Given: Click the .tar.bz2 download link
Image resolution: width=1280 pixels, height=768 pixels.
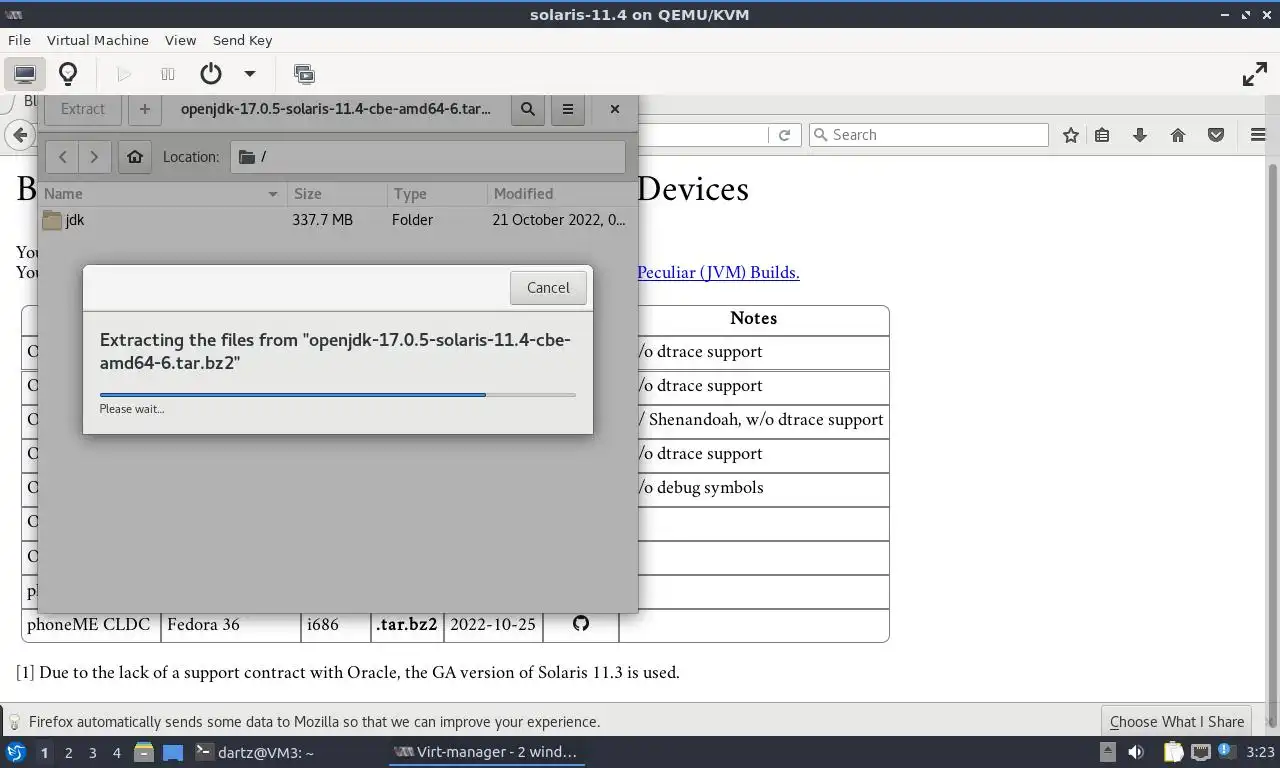Looking at the screenshot, I should [x=407, y=624].
